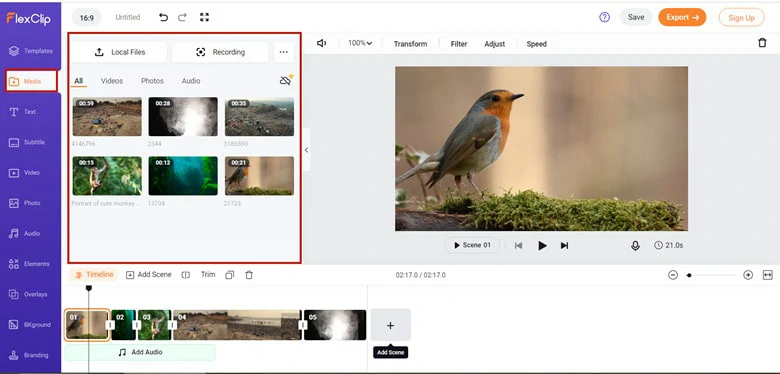Screen dimensions: 780x374
Task: Click the split scene icon in timeline toolbar
Action: pos(186,275)
